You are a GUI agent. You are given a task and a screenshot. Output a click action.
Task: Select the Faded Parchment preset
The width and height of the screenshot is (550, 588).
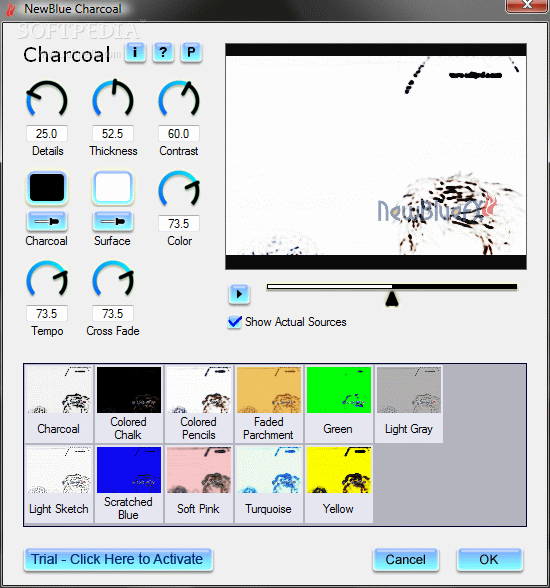(x=269, y=403)
